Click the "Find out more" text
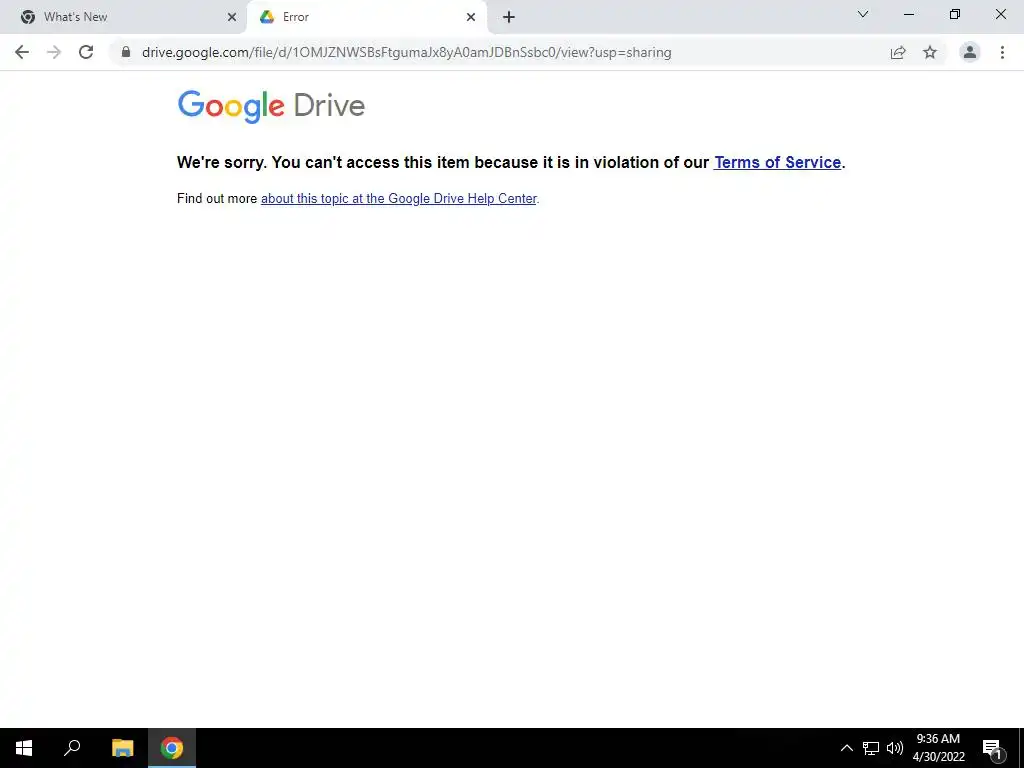The image size is (1024, 768). tap(217, 199)
